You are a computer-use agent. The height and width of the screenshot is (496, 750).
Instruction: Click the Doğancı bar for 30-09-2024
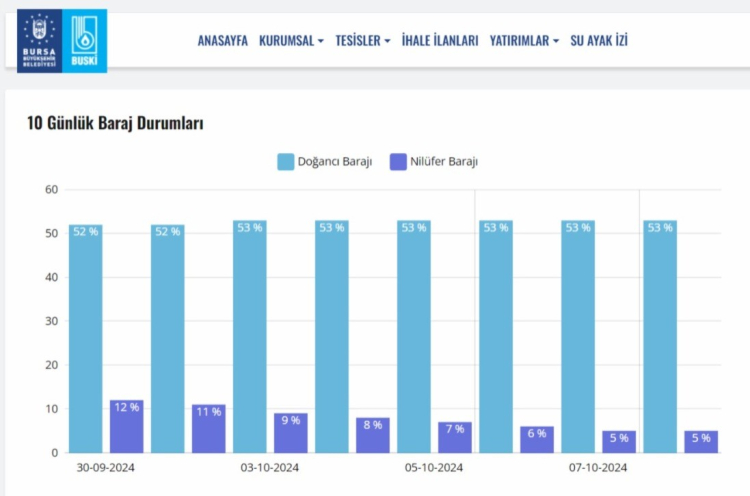85,340
